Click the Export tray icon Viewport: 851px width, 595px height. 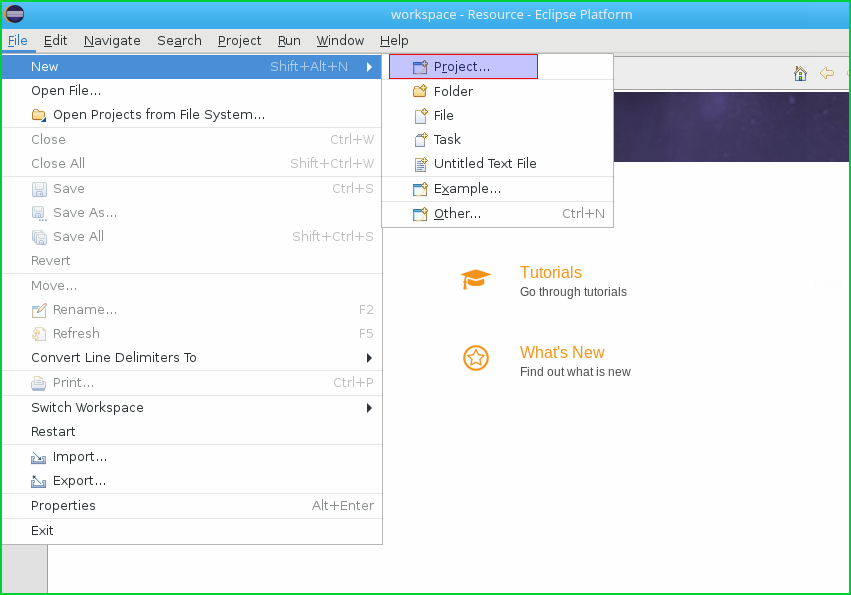(x=39, y=482)
